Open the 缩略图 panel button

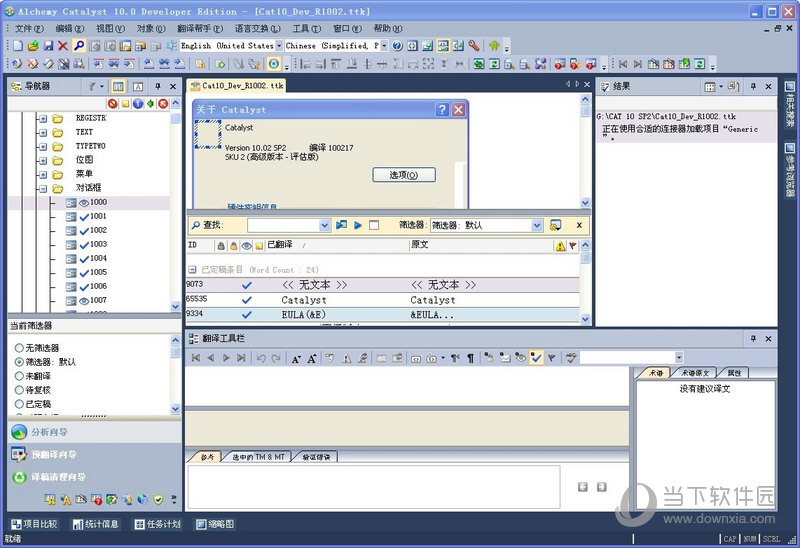pyautogui.click(x=216, y=524)
